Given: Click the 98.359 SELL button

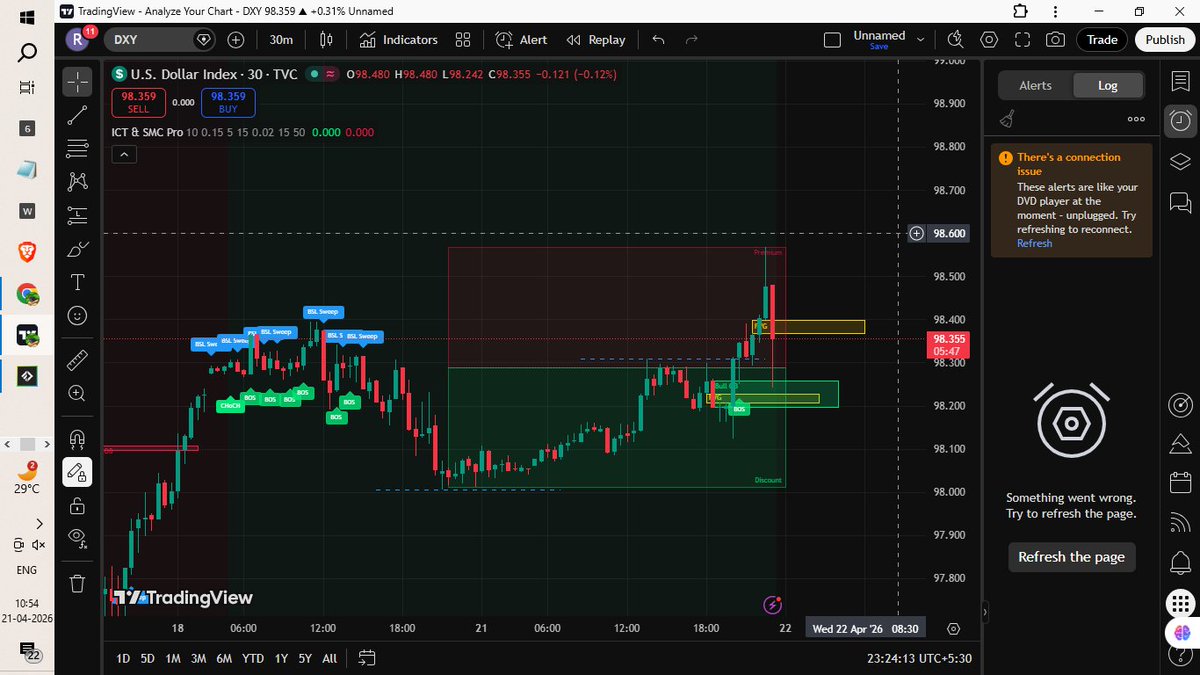Looking at the screenshot, I should point(138,102).
